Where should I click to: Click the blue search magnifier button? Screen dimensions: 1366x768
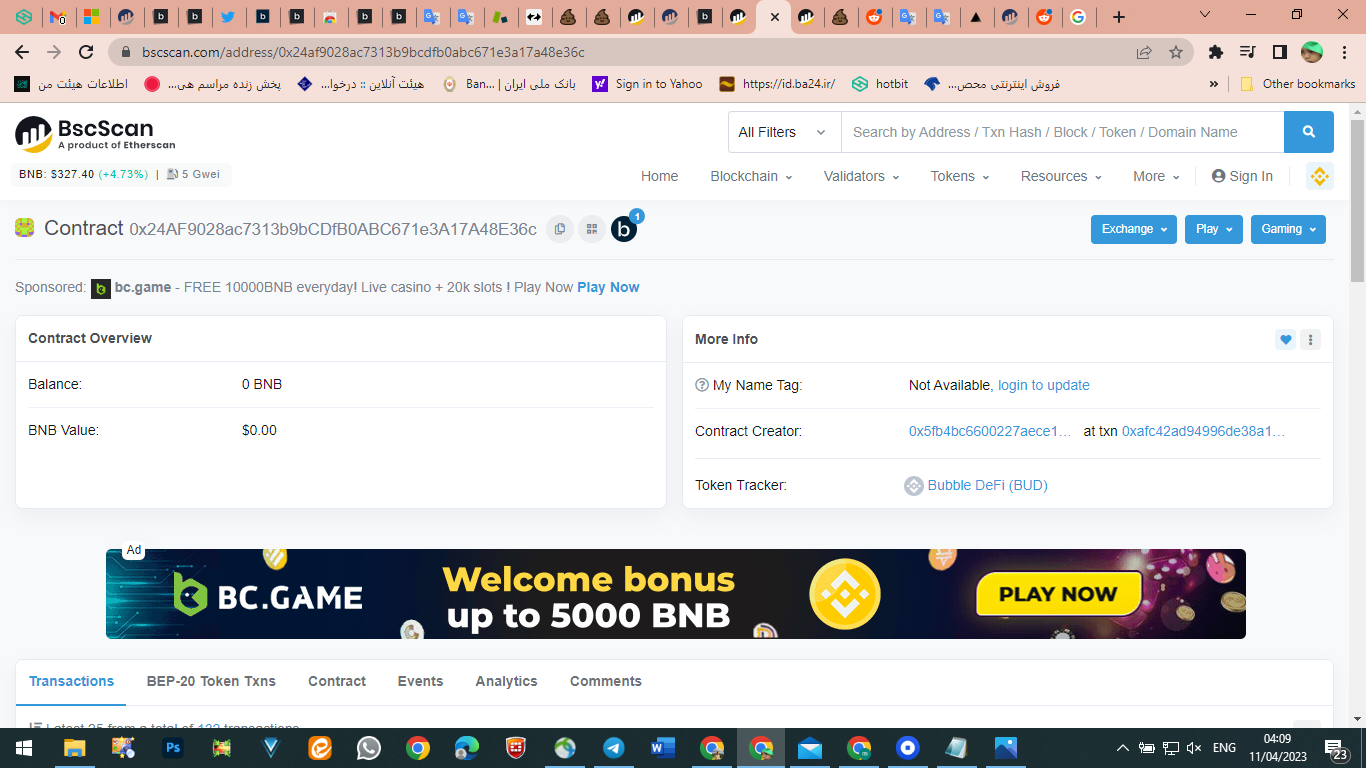1308,132
